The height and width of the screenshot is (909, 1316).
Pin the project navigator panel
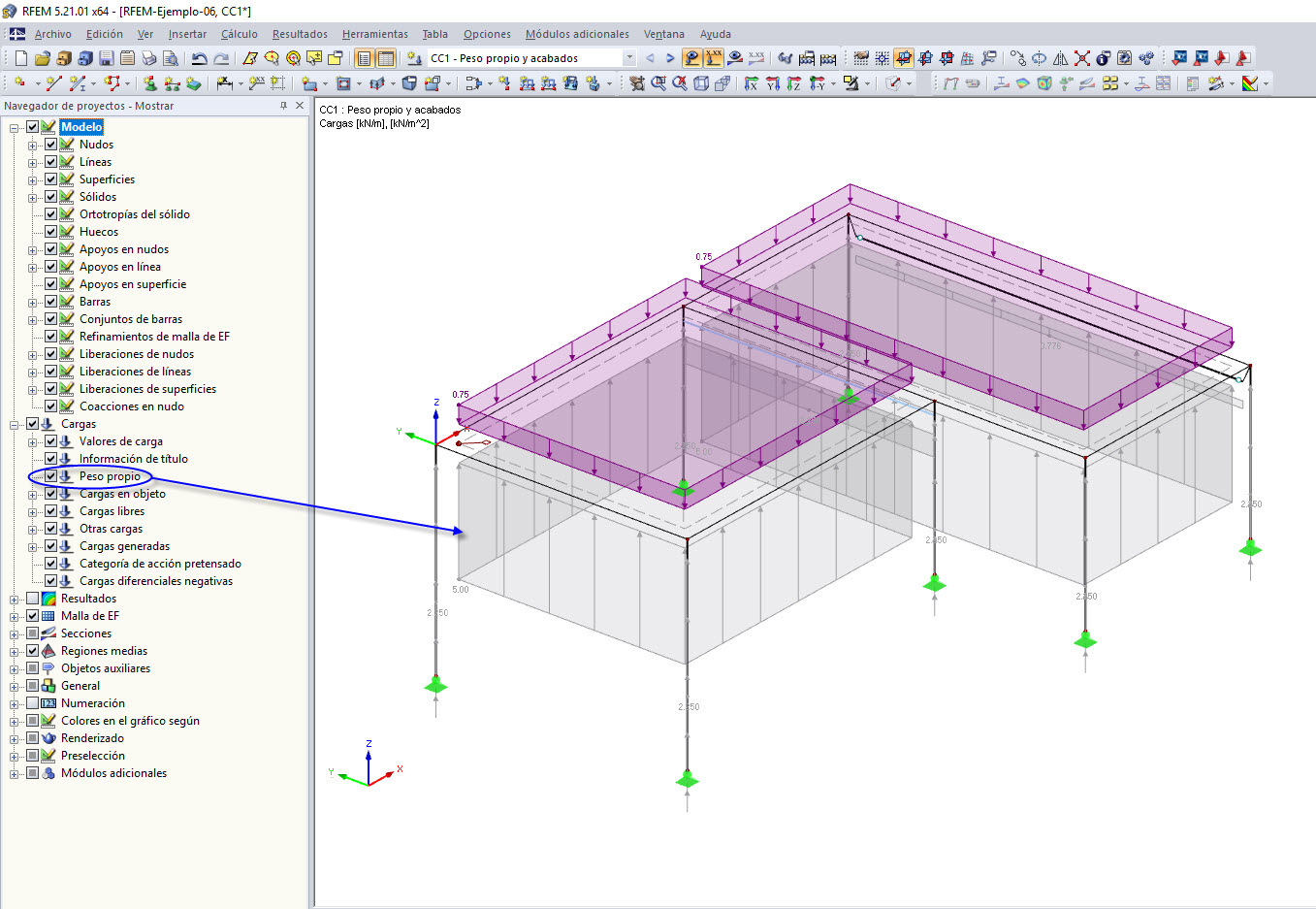(283, 106)
